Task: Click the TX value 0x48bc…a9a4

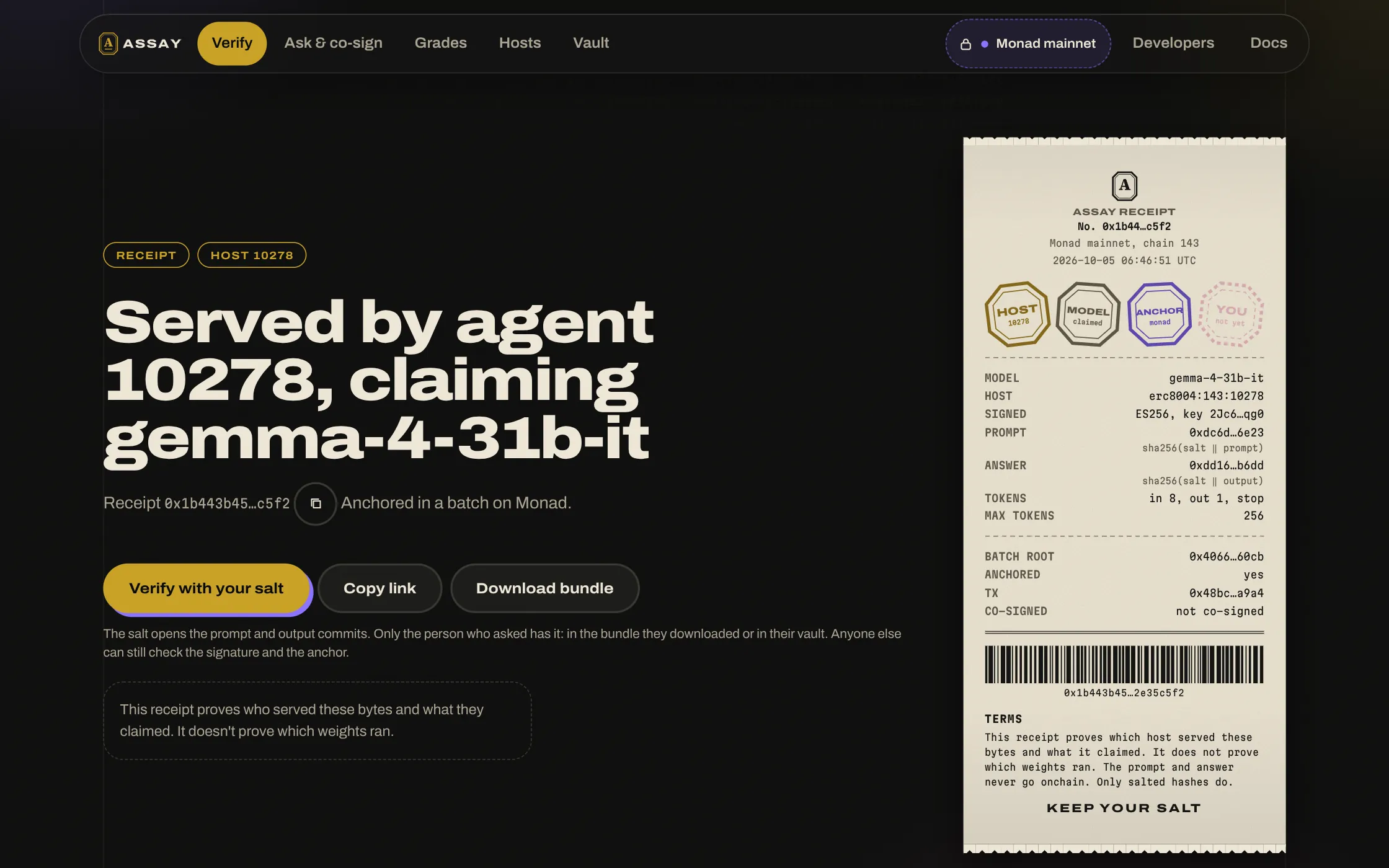Action: (1226, 593)
